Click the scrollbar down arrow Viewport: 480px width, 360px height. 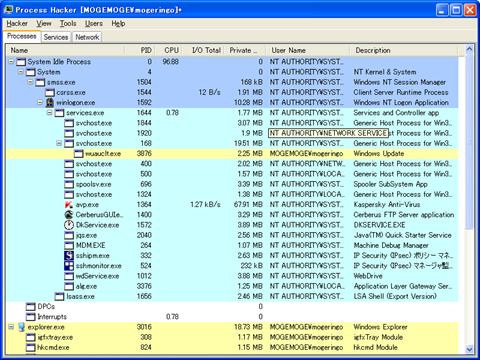[469, 349]
